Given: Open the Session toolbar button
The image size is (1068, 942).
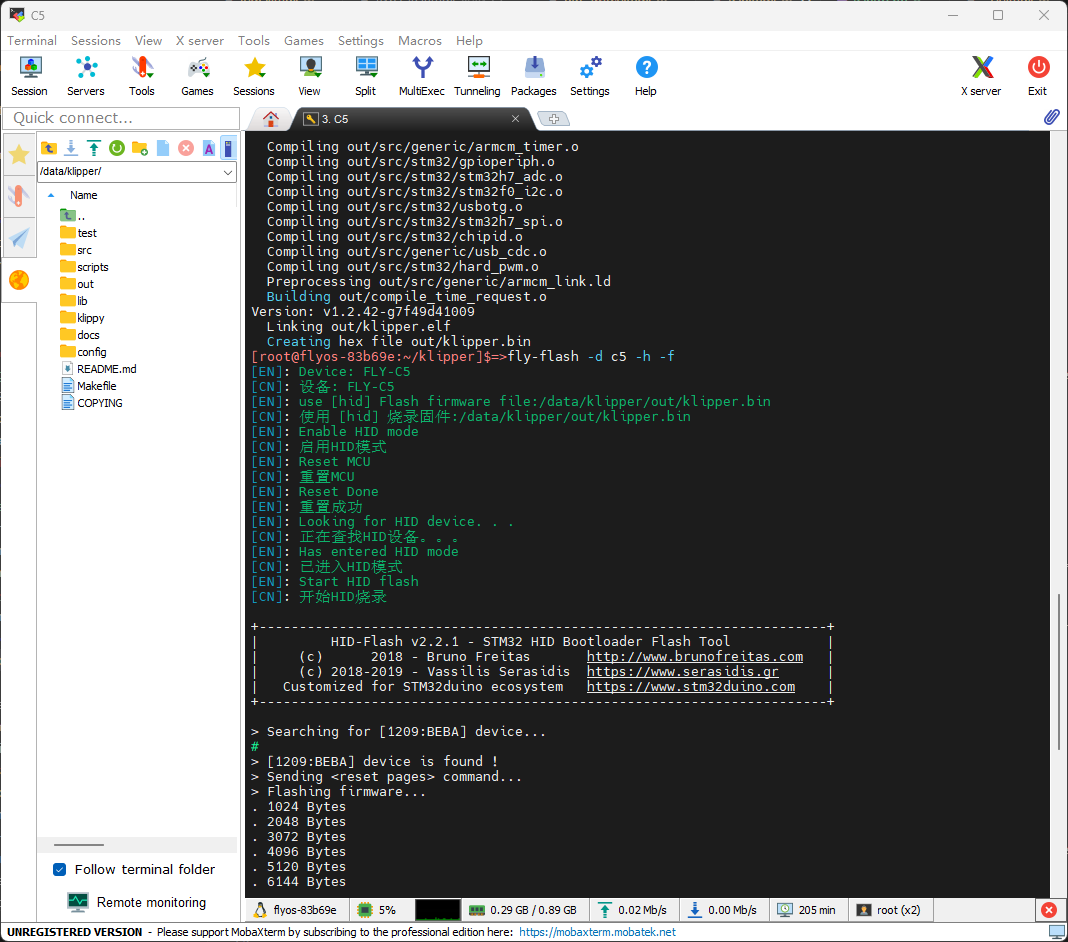Looking at the screenshot, I should [x=29, y=76].
